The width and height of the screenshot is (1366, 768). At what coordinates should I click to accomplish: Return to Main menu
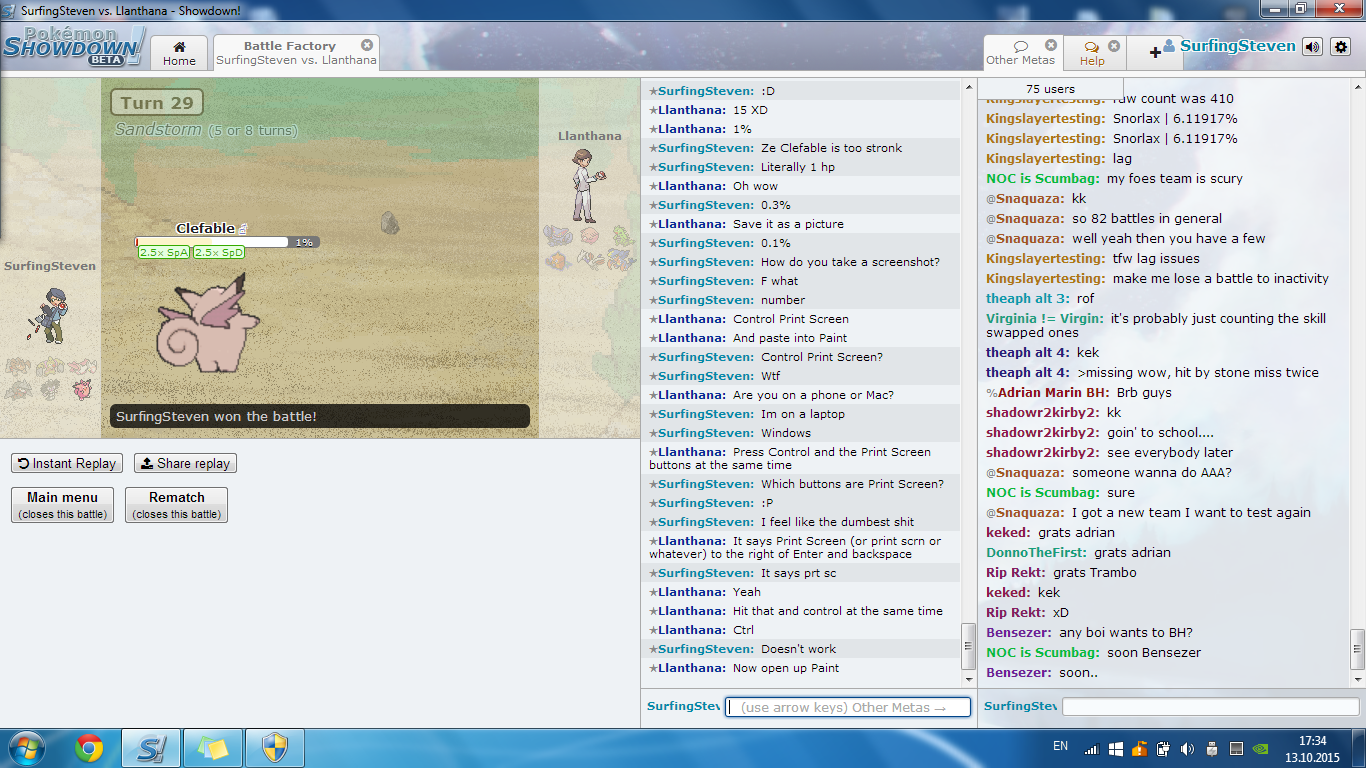coord(62,505)
